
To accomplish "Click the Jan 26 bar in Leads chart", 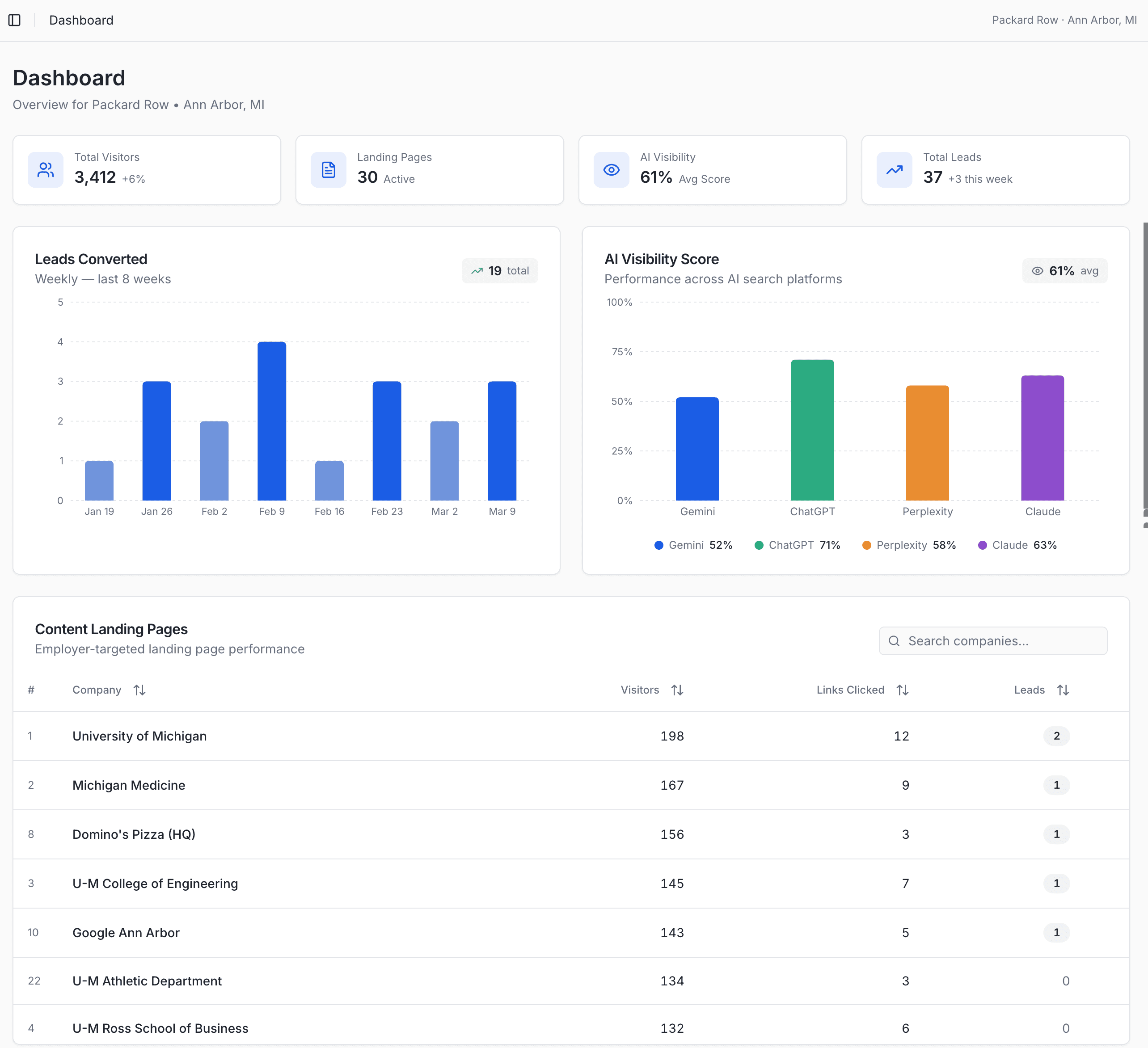I will click(x=156, y=441).
